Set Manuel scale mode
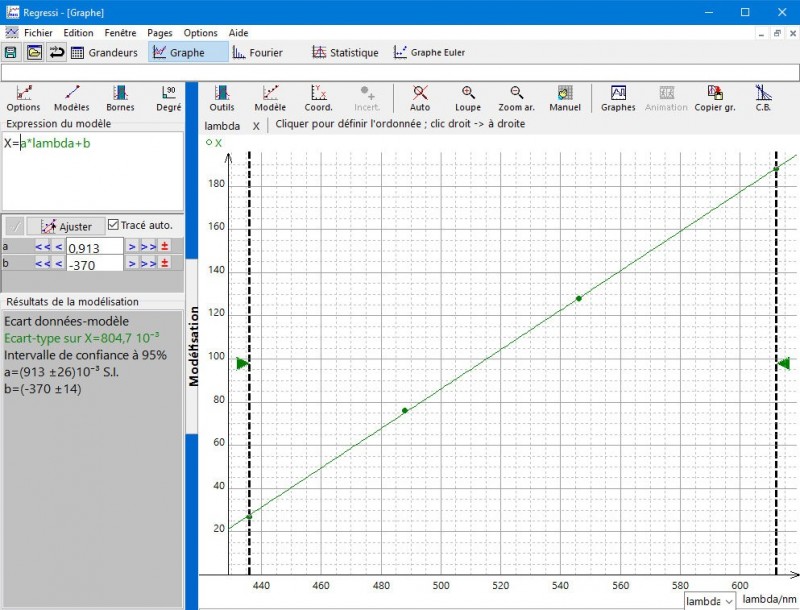Viewport: 800px width, 610px height. pos(565,98)
